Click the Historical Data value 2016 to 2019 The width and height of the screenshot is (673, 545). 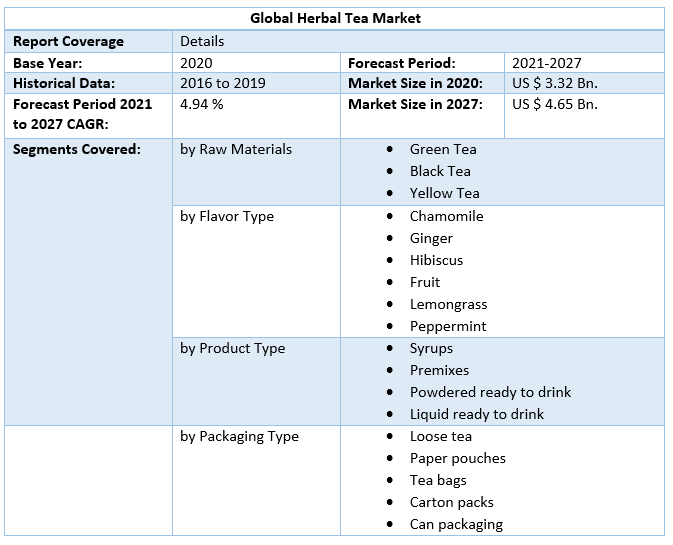222,83
